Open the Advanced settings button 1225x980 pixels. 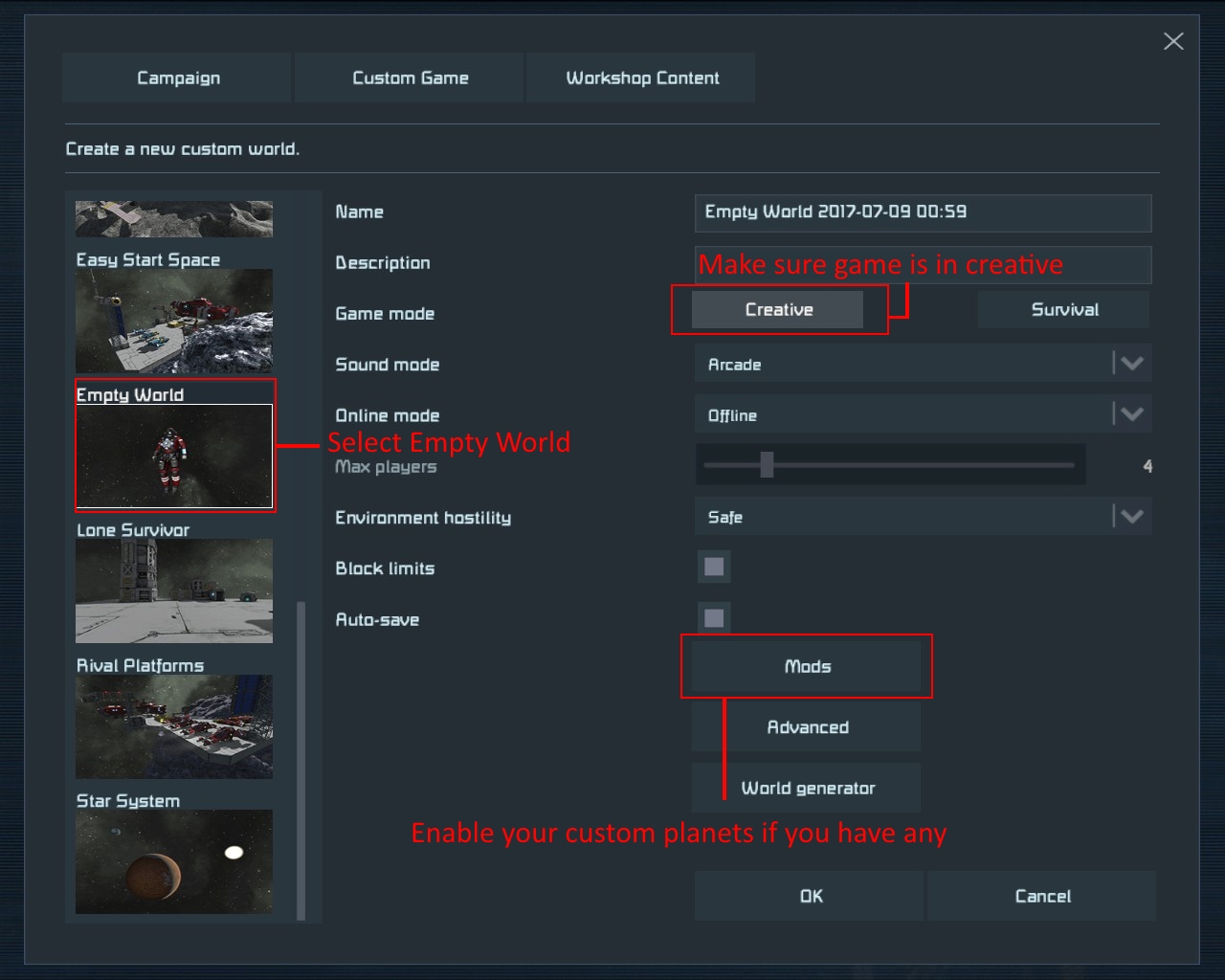807,726
